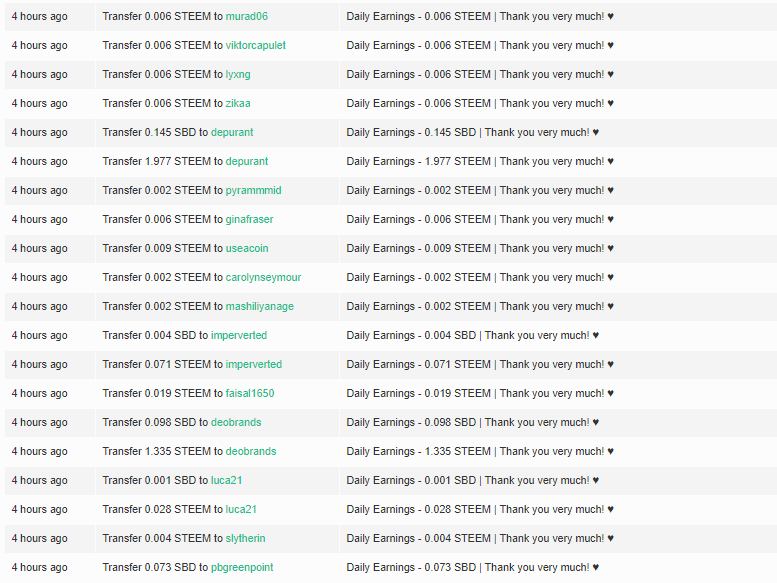The image size is (777, 583).
Task: Click '4 hours ago' in faisal1650 row
Action: point(40,393)
